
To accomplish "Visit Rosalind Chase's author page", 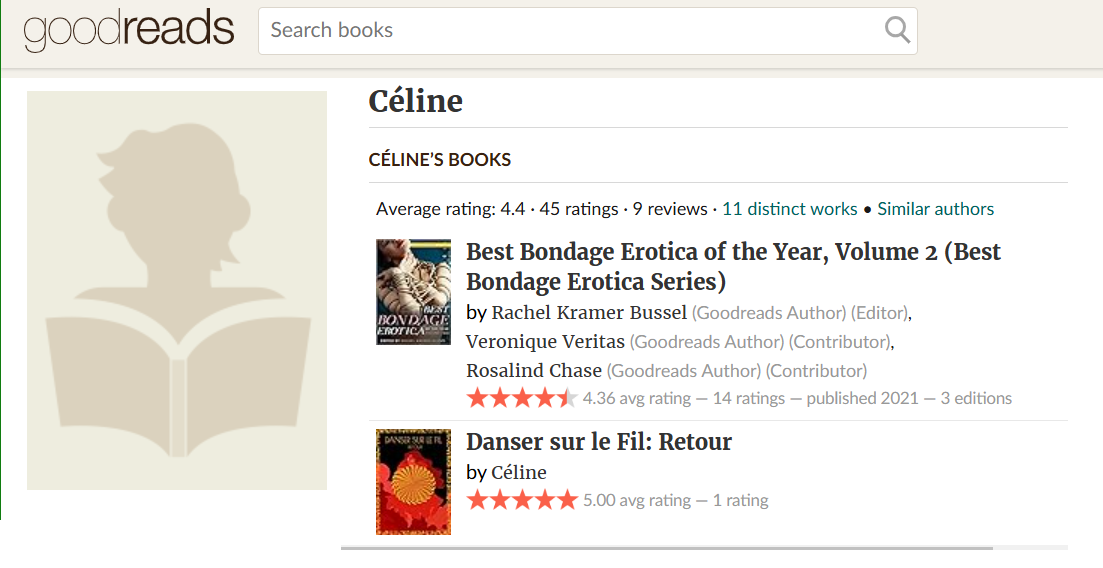I will pos(534,371).
